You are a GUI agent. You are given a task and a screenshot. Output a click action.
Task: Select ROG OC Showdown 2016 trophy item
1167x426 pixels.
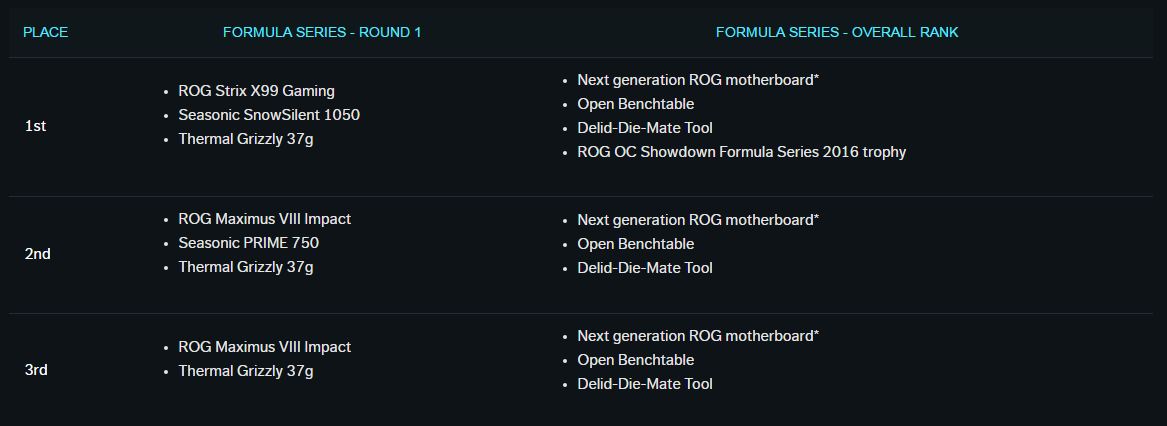tap(742, 152)
